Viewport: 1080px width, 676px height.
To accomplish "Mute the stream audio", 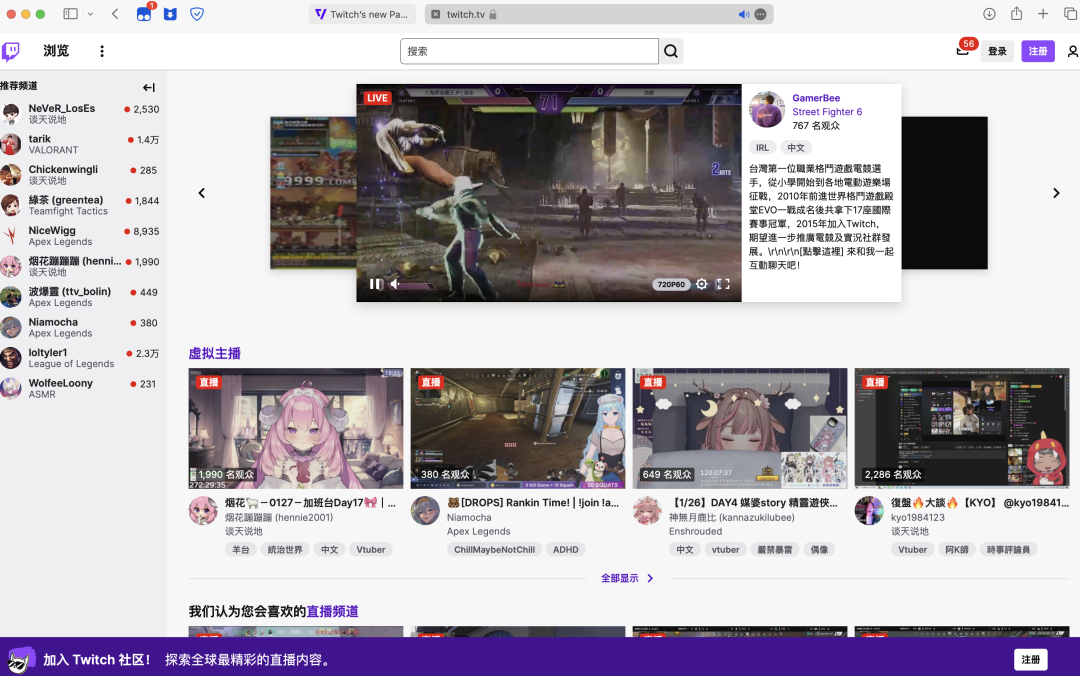I will click(x=395, y=284).
